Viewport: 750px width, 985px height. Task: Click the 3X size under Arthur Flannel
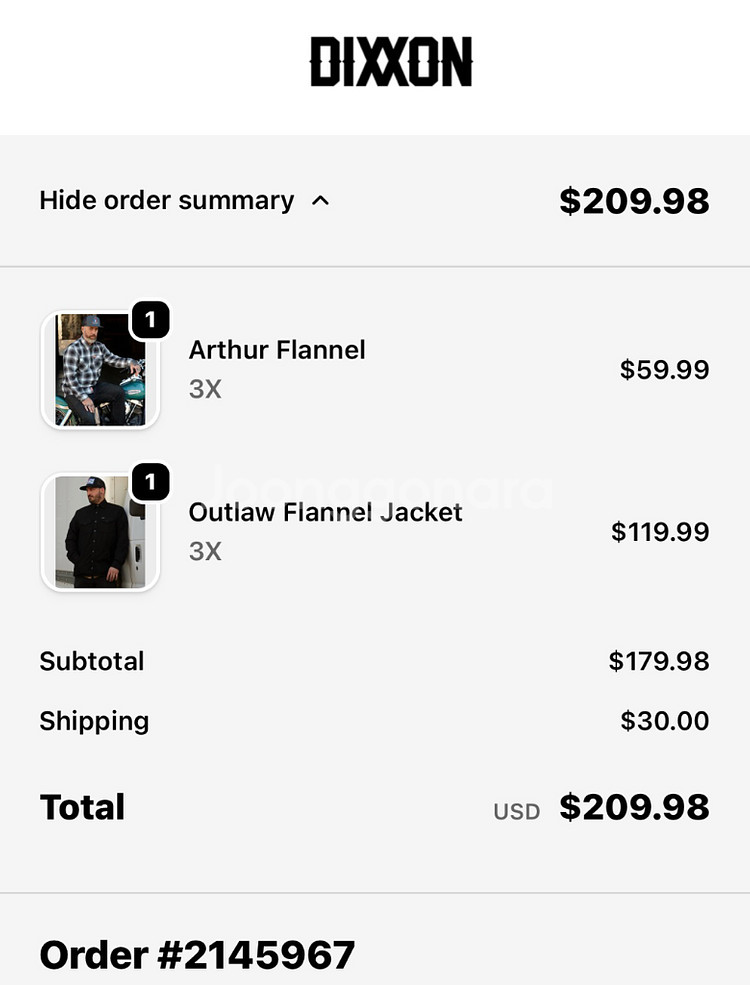205,389
